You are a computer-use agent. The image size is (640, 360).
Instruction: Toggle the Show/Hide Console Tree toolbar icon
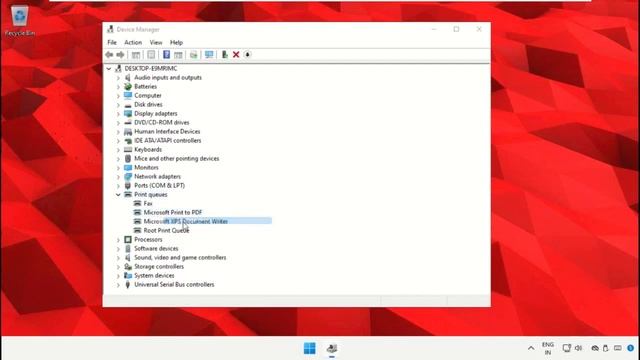(136, 55)
